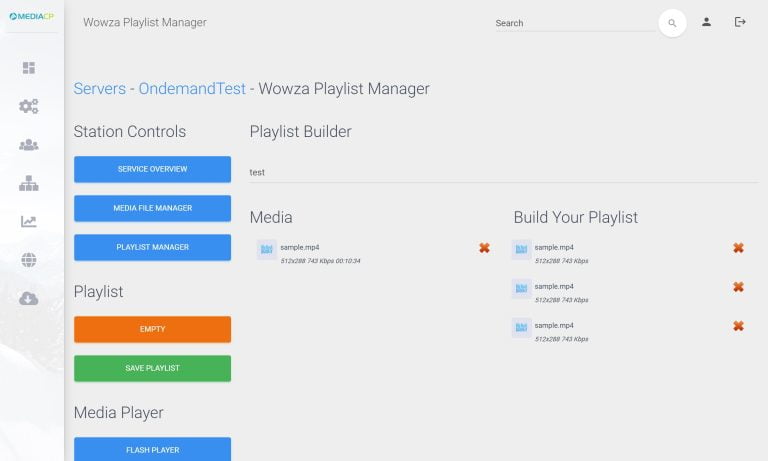The height and width of the screenshot is (461, 768).
Task: Go to Media File Manager
Action: (152, 208)
